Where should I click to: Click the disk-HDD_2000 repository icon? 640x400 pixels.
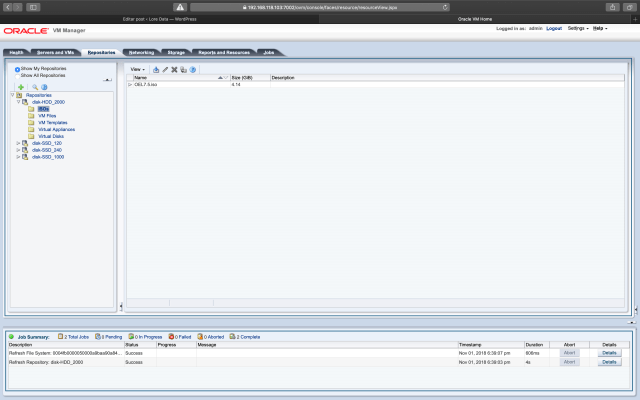(25, 102)
